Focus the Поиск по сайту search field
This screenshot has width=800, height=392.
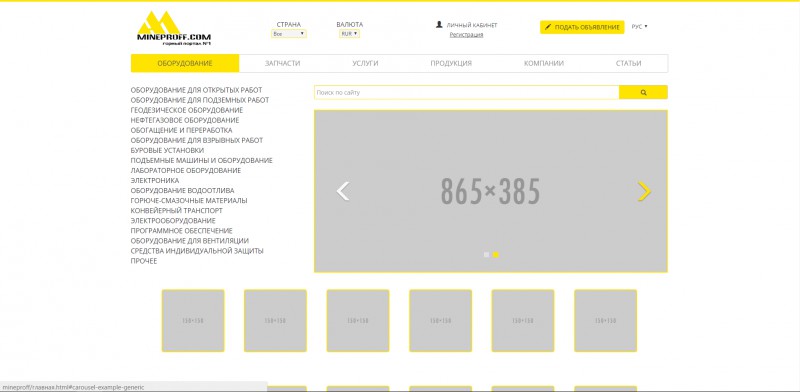pyautogui.click(x=466, y=92)
